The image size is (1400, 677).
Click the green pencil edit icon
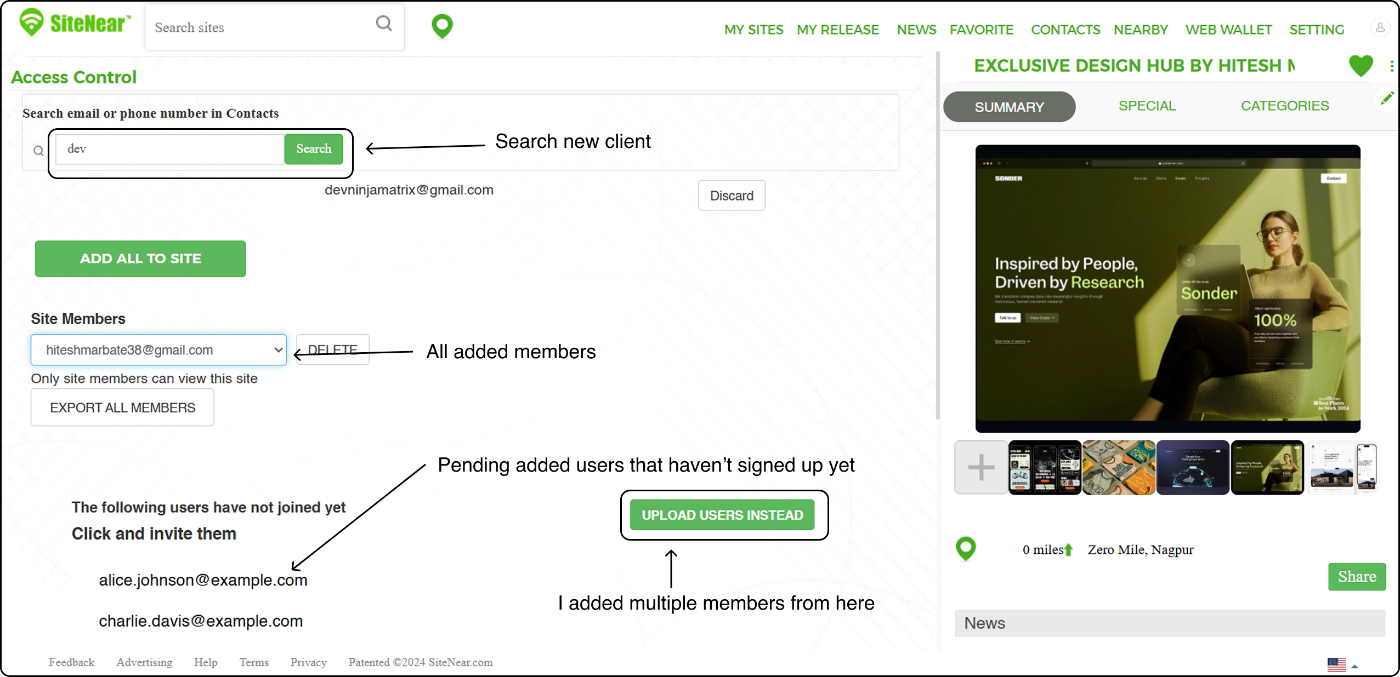coord(1387,98)
